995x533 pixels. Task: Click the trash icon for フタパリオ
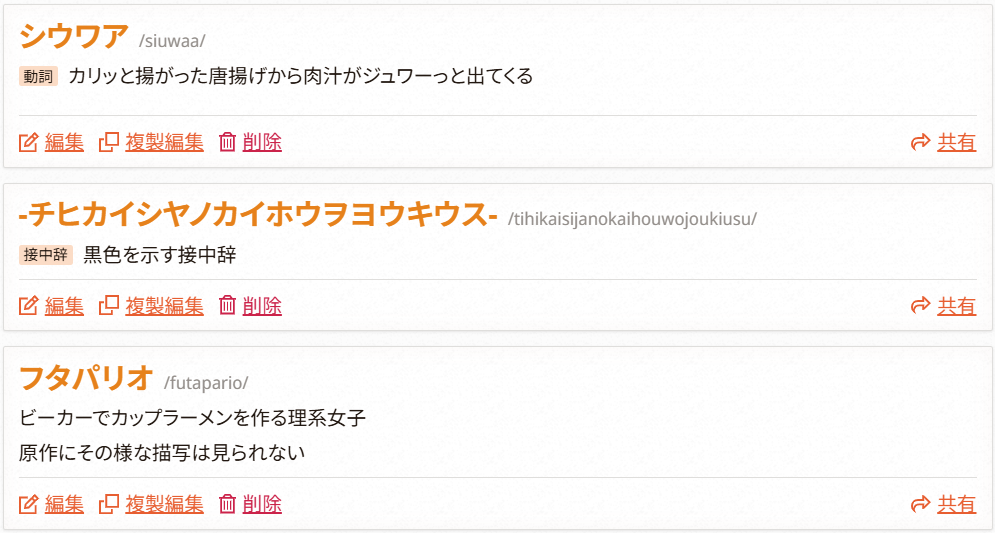pos(227,504)
